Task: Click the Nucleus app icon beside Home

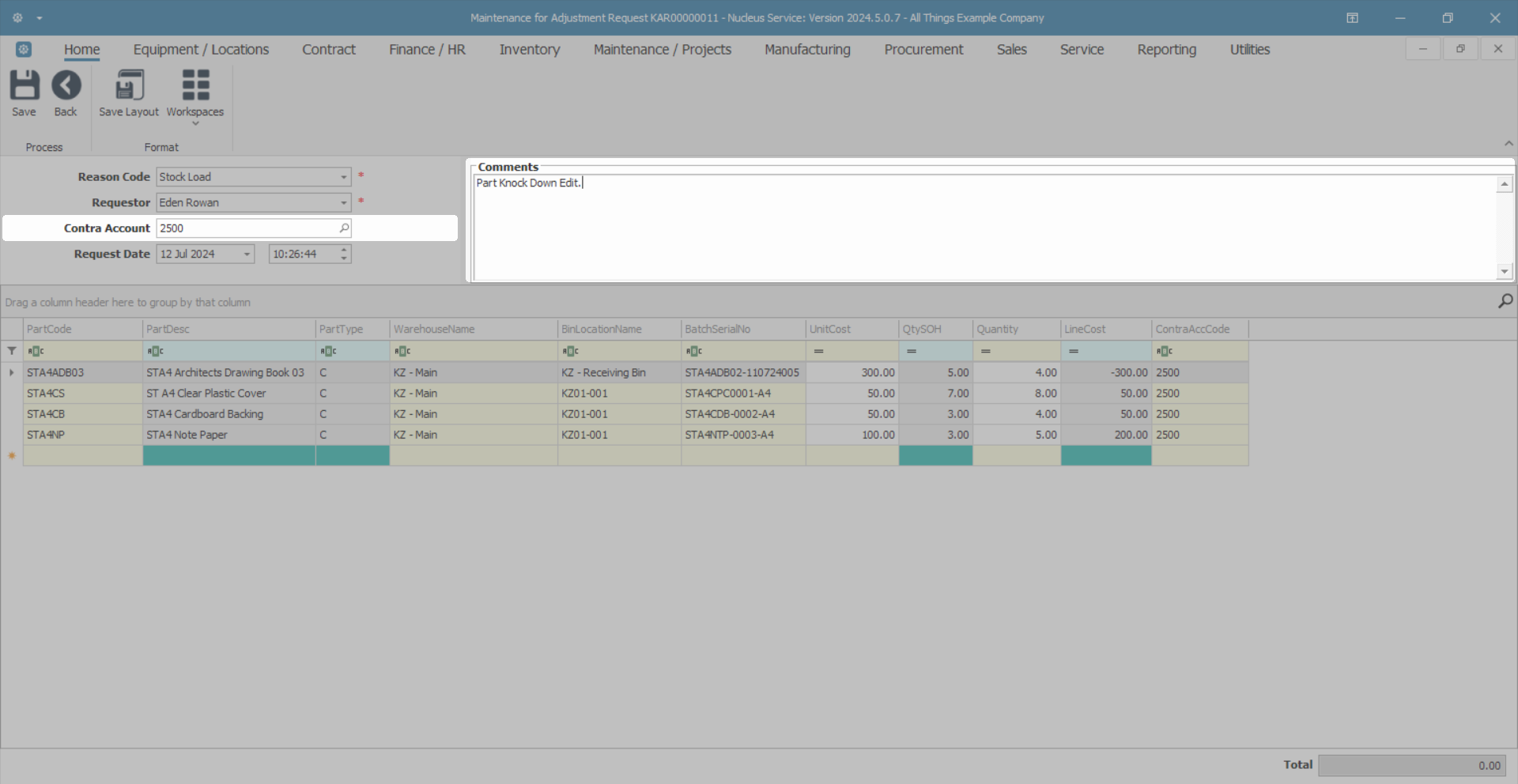Action: coord(24,49)
